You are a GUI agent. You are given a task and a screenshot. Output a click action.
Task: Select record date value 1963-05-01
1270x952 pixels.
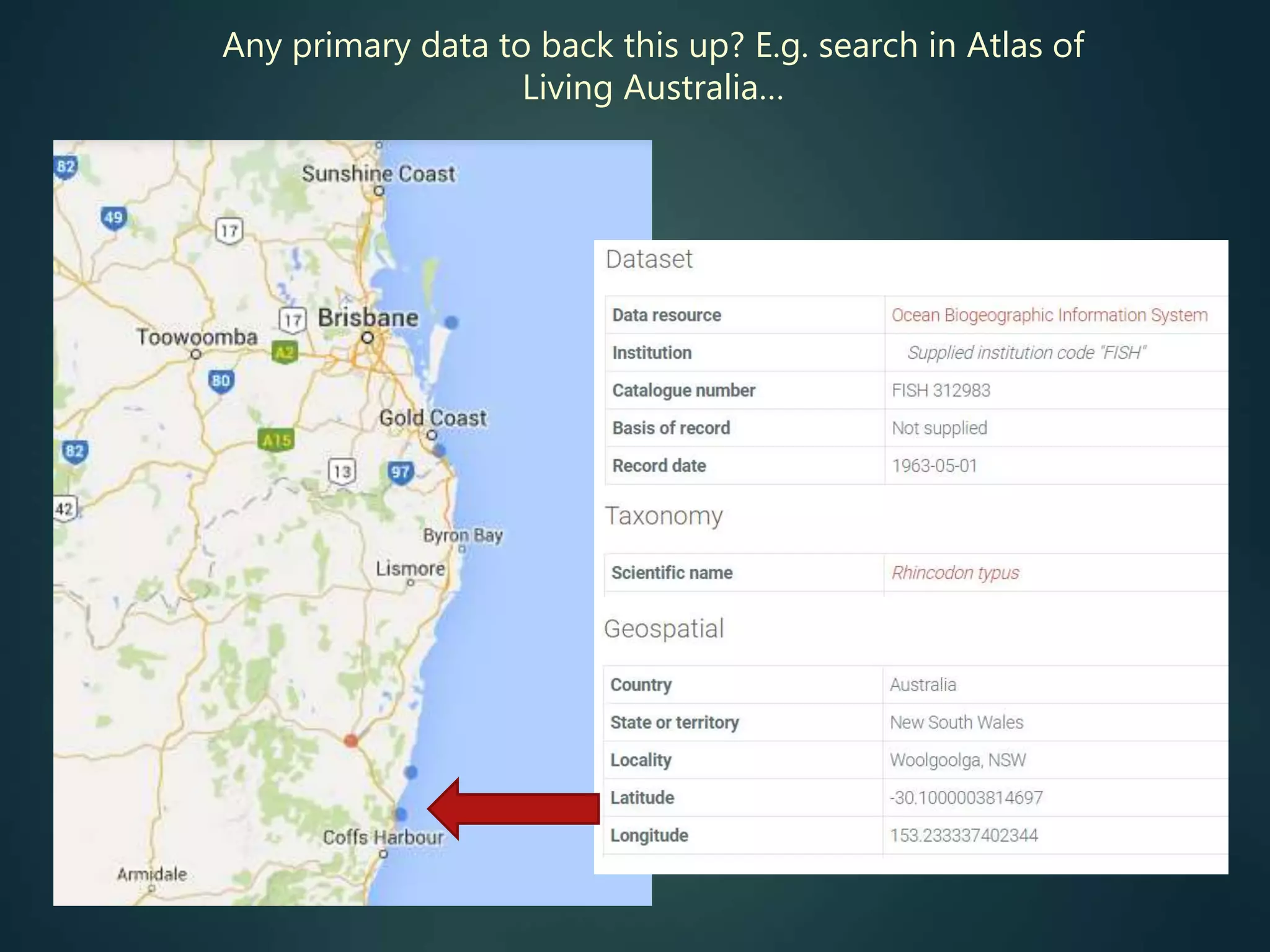click(934, 465)
